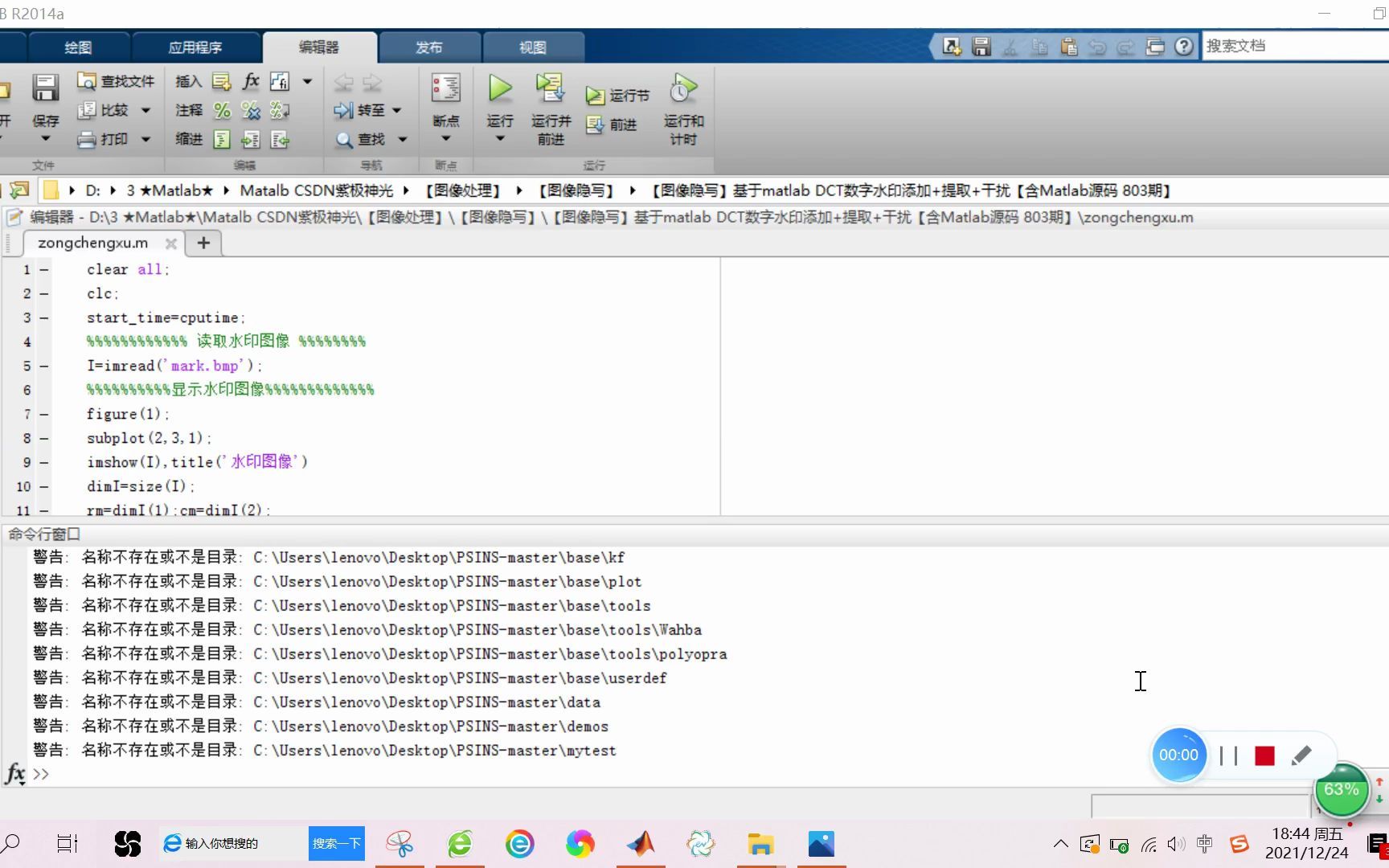This screenshot has width=1389, height=868.
Task: Click the search documentation field
Action: [x=1296, y=46]
